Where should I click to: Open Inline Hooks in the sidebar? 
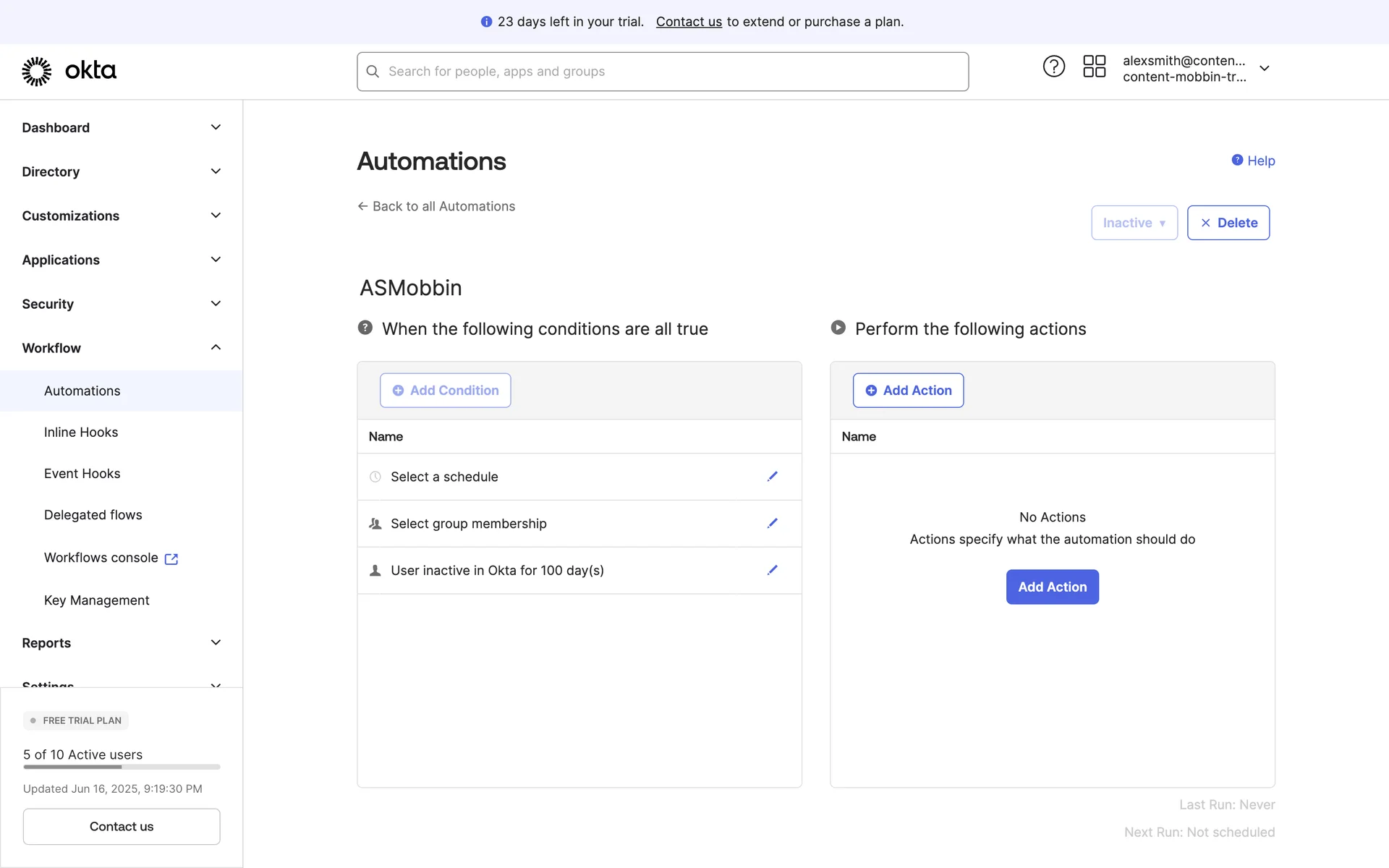coord(81,433)
